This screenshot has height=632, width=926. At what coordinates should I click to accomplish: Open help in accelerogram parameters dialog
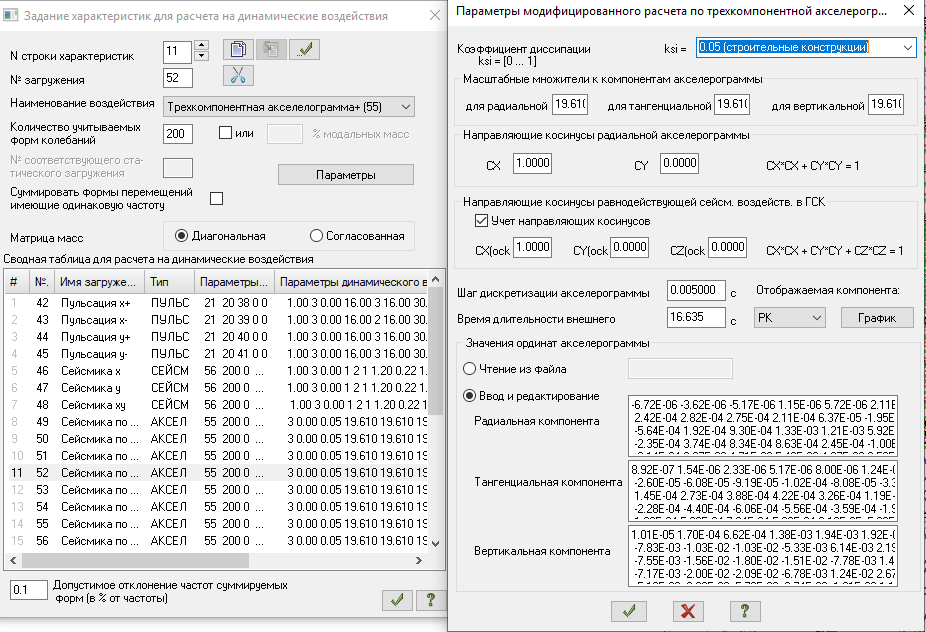[x=744, y=610]
